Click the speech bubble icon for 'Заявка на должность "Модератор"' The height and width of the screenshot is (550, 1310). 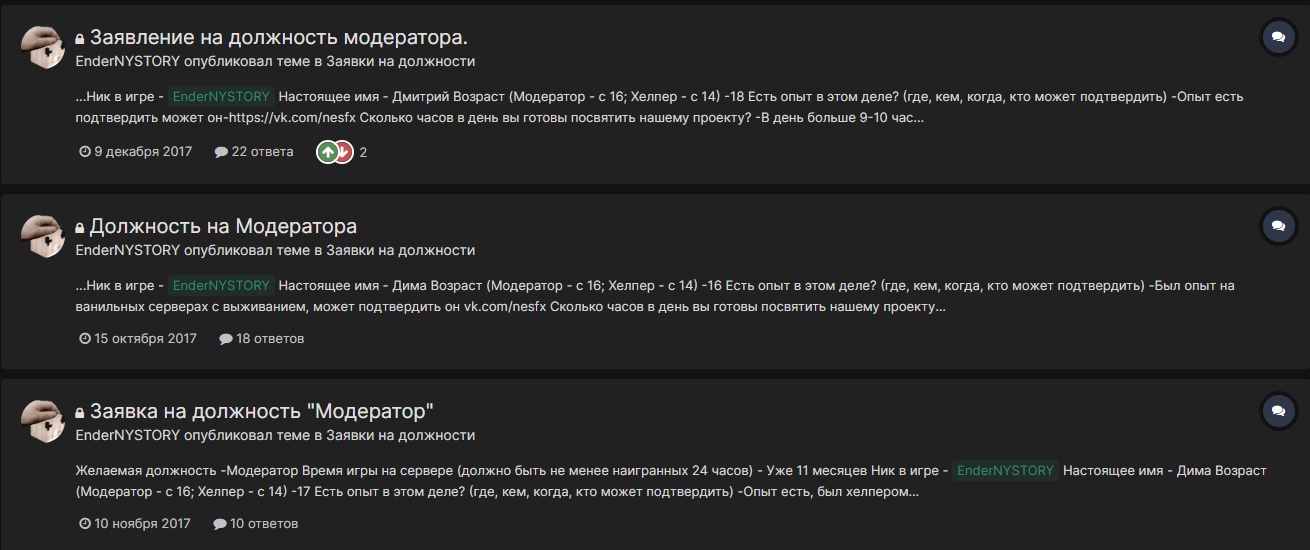(1277, 410)
